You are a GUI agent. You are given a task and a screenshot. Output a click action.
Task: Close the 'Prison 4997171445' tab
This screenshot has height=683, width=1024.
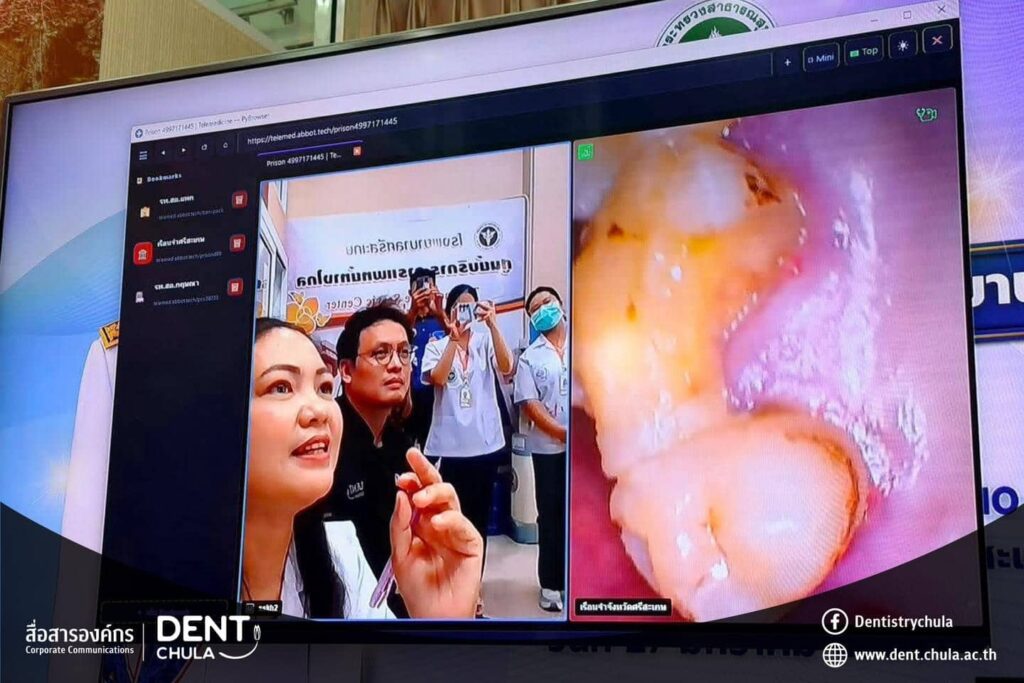[x=357, y=151]
